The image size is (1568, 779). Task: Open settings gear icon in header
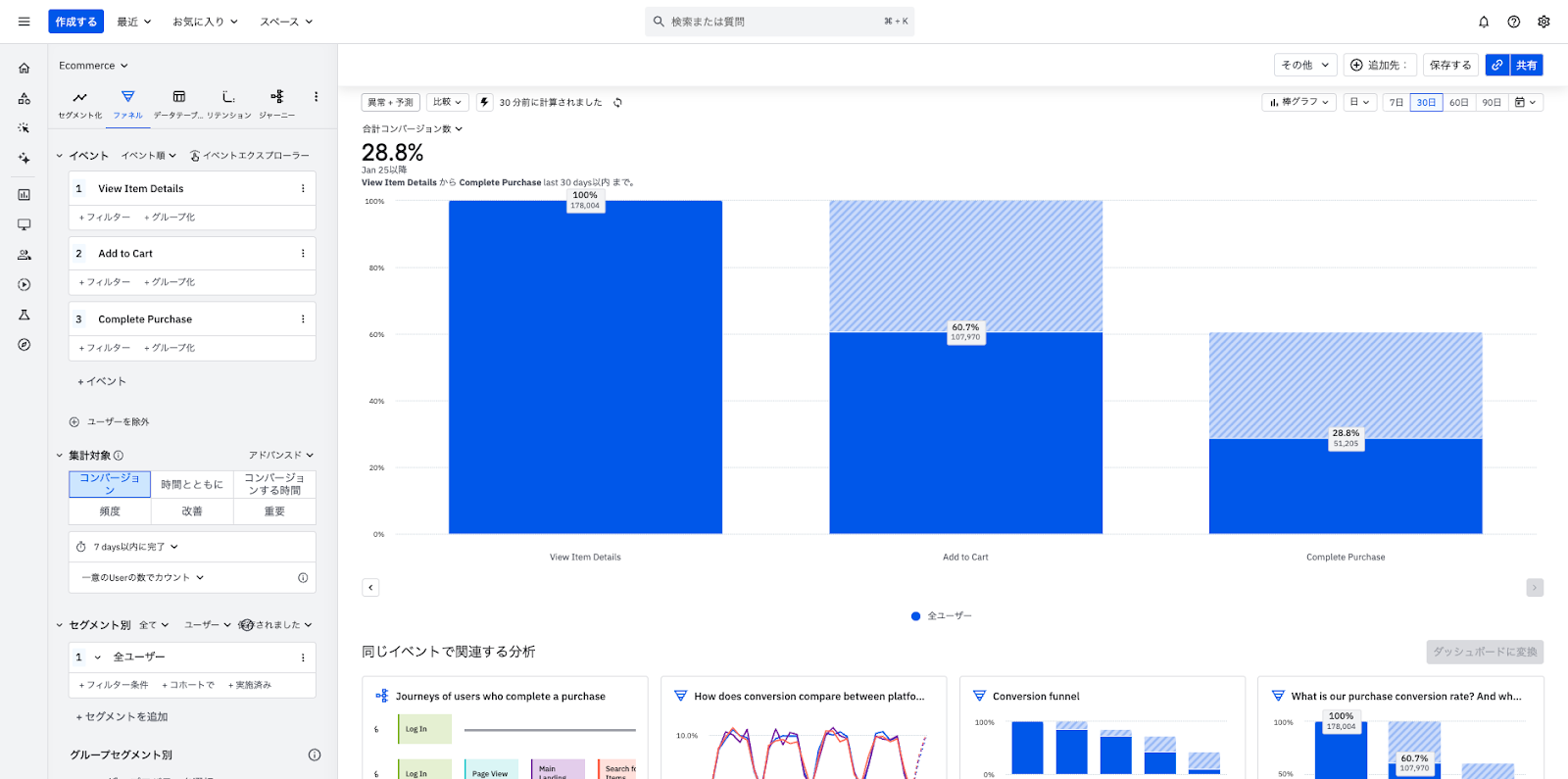tap(1543, 22)
